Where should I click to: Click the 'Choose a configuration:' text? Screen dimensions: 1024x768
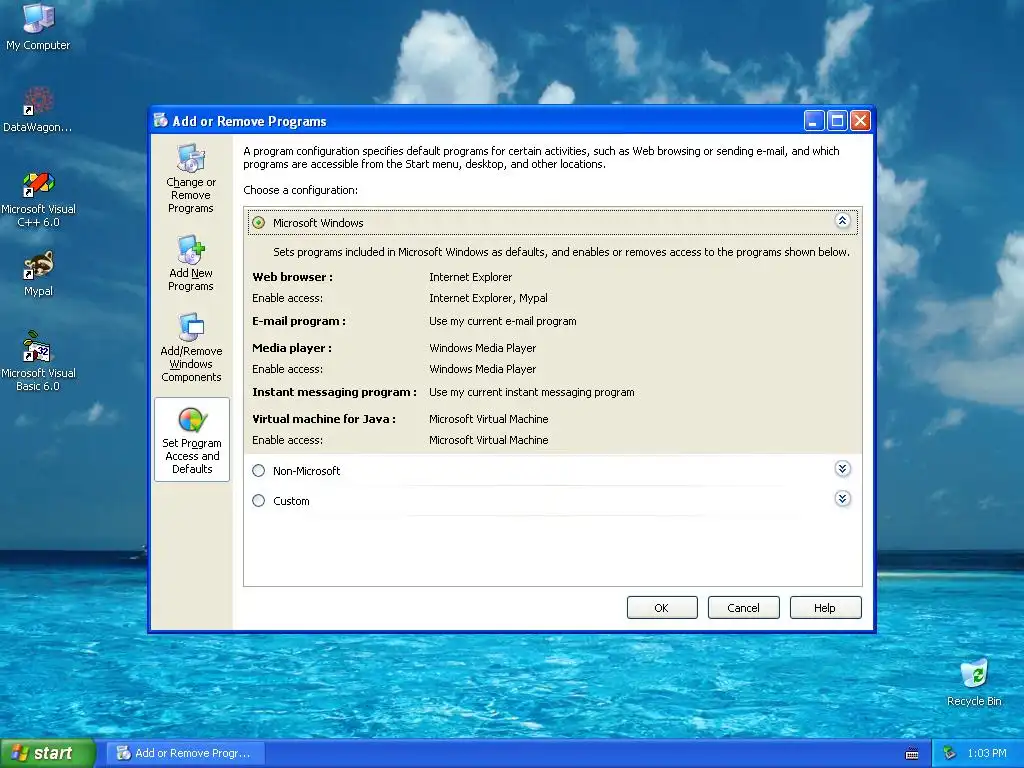300,190
